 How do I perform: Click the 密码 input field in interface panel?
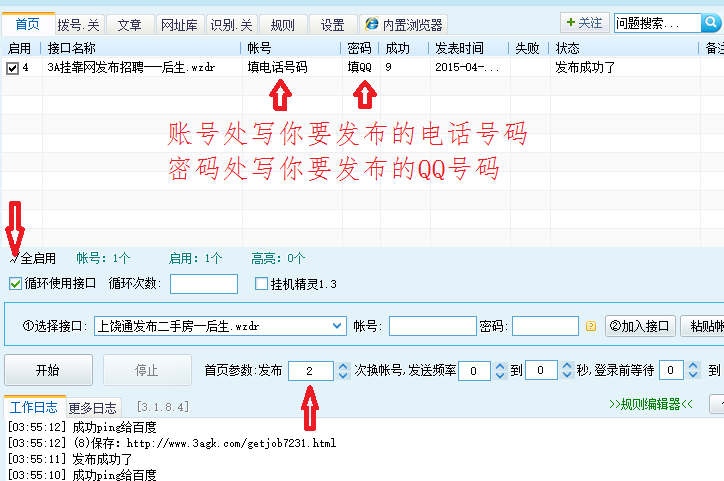[545, 326]
